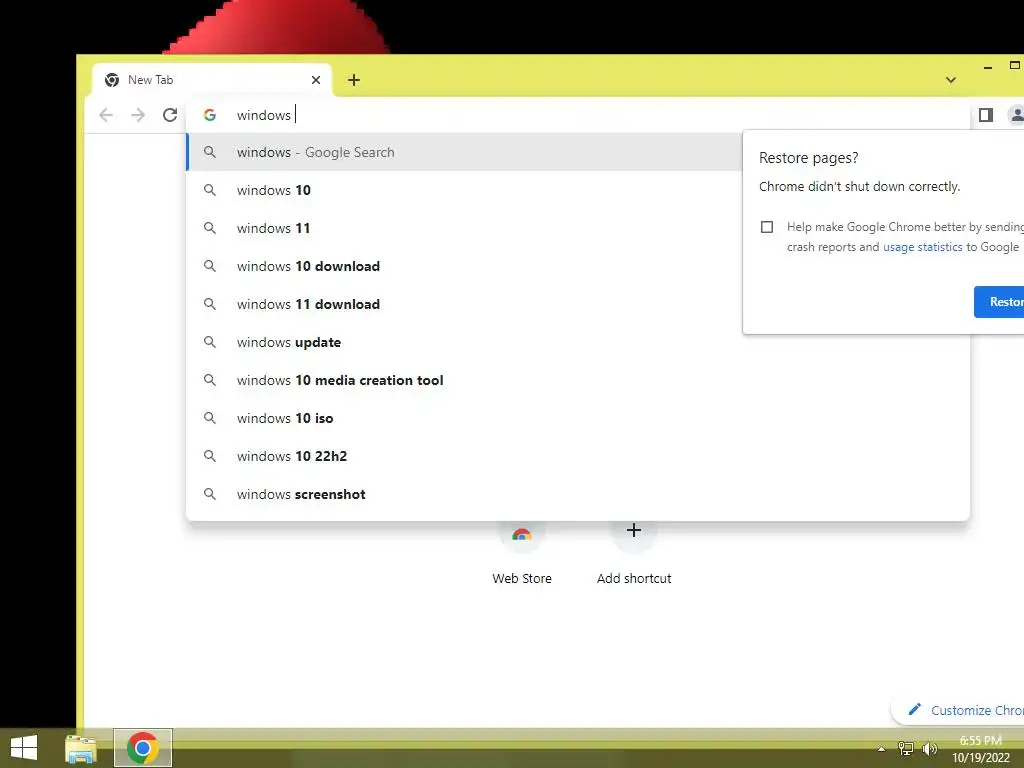Close the New Tab tab
This screenshot has height=768, width=1024.
316,80
